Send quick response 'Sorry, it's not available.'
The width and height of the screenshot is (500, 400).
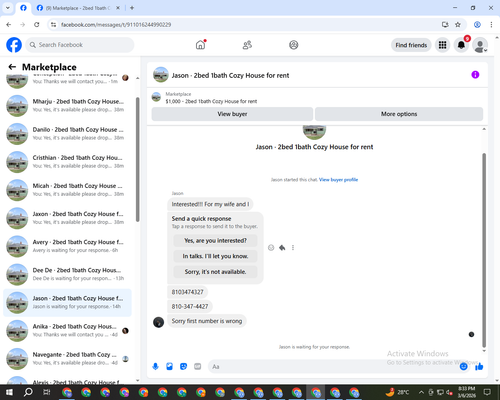pos(215,272)
